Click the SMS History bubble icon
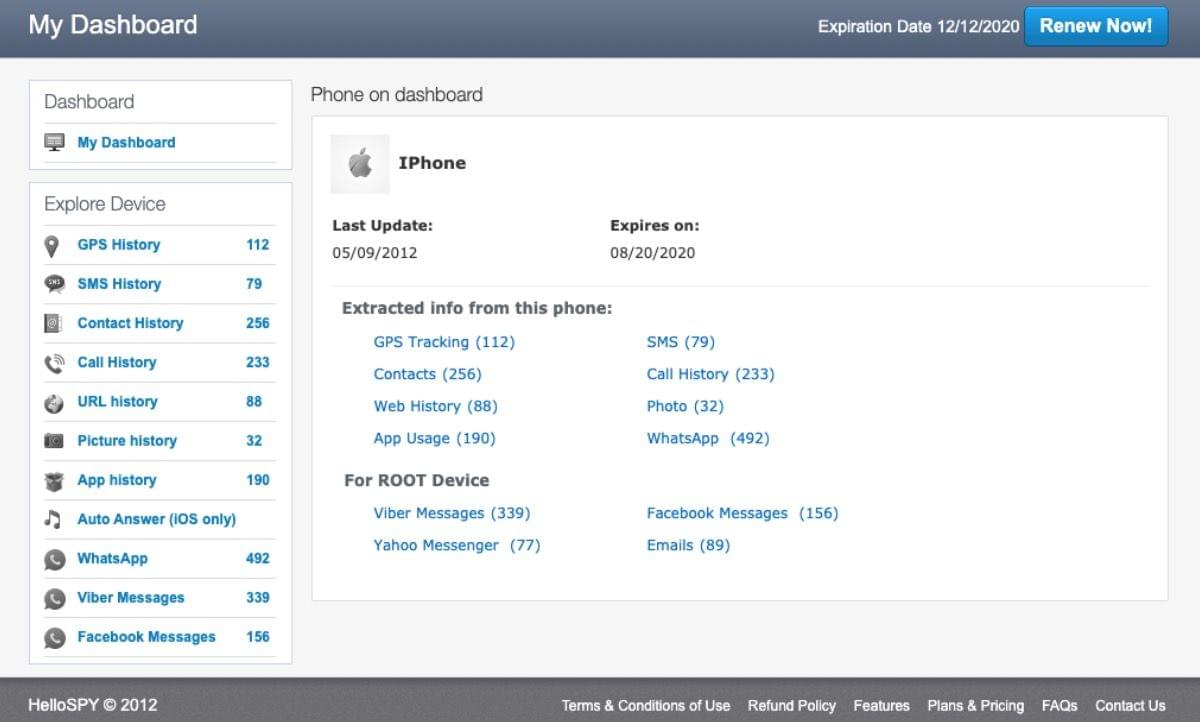Screen dimensions: 1200x722 (54, 284)
